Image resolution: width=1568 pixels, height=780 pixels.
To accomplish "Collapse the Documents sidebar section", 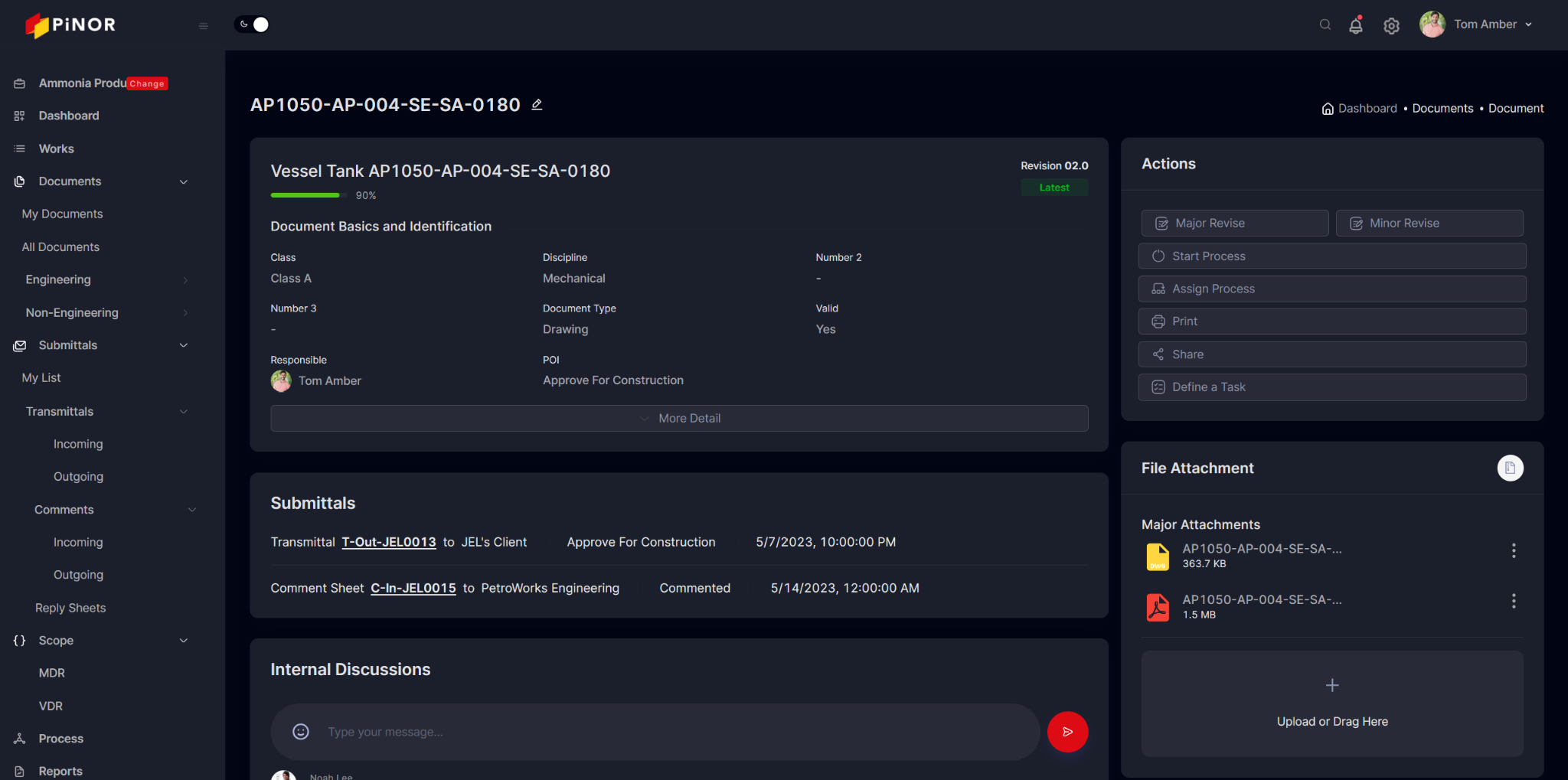I will 184,181.
